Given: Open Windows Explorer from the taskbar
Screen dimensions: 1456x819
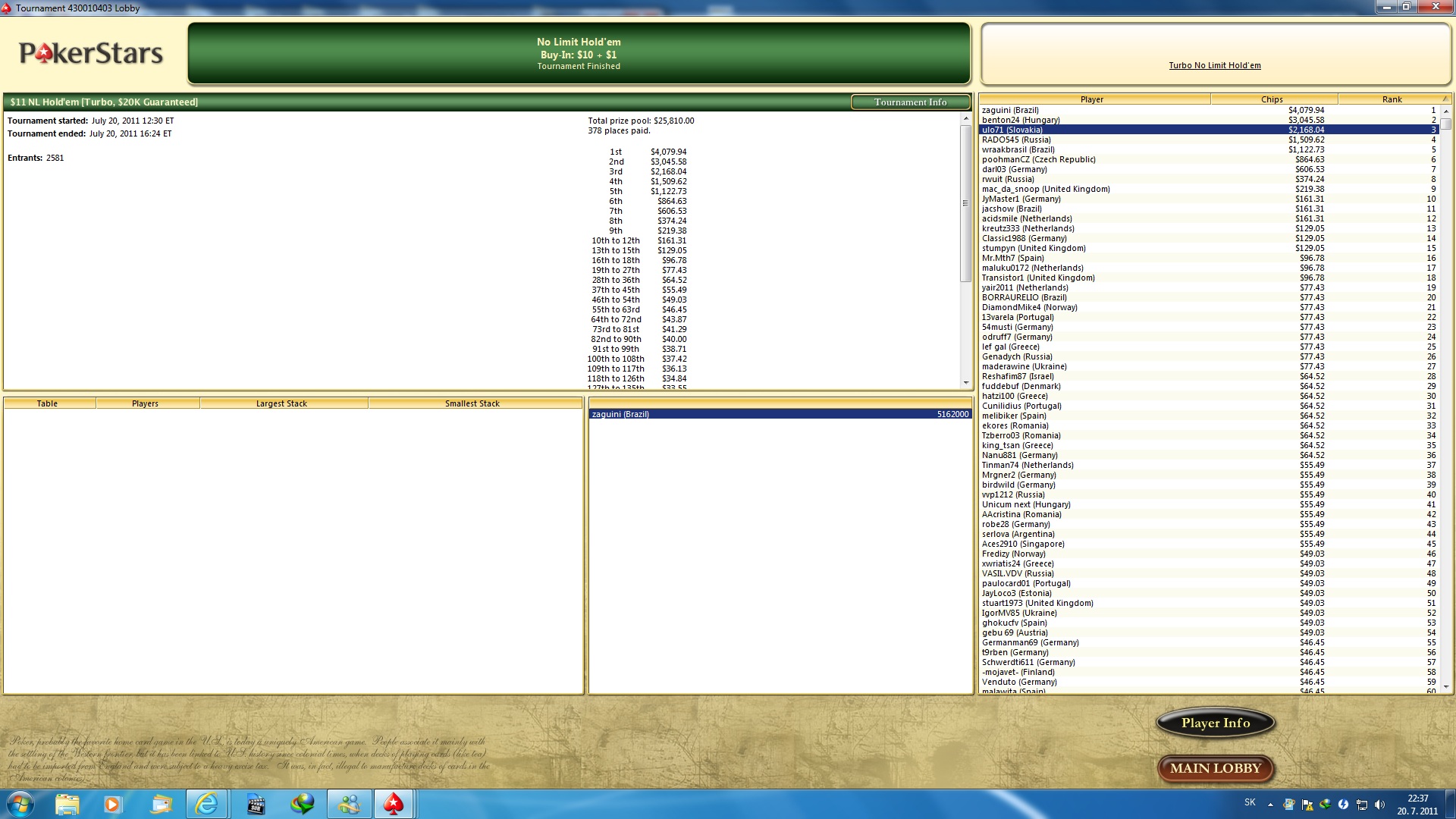Looking at the screenshot, I should (67, 804).
